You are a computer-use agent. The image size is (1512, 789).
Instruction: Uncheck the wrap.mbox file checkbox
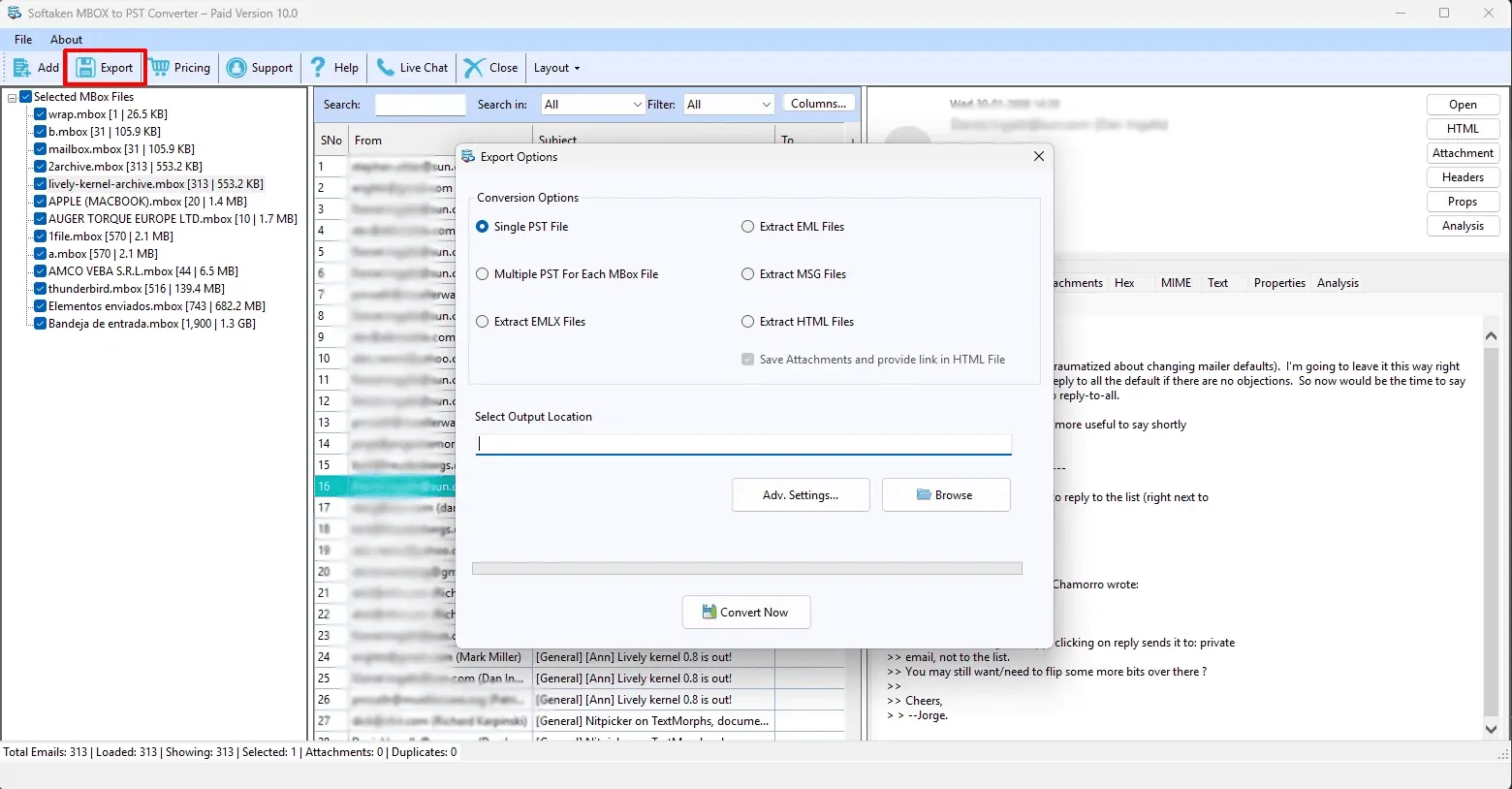[41, 114]
